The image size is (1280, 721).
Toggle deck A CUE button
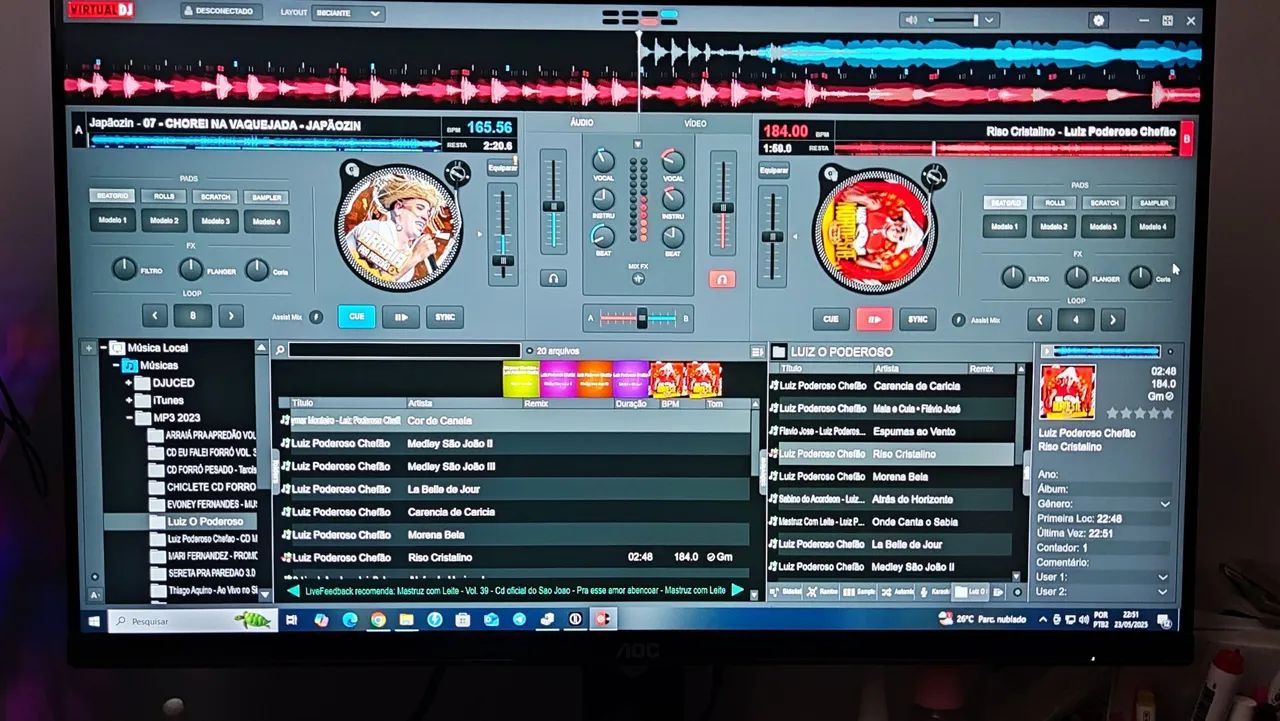(356, 317)
